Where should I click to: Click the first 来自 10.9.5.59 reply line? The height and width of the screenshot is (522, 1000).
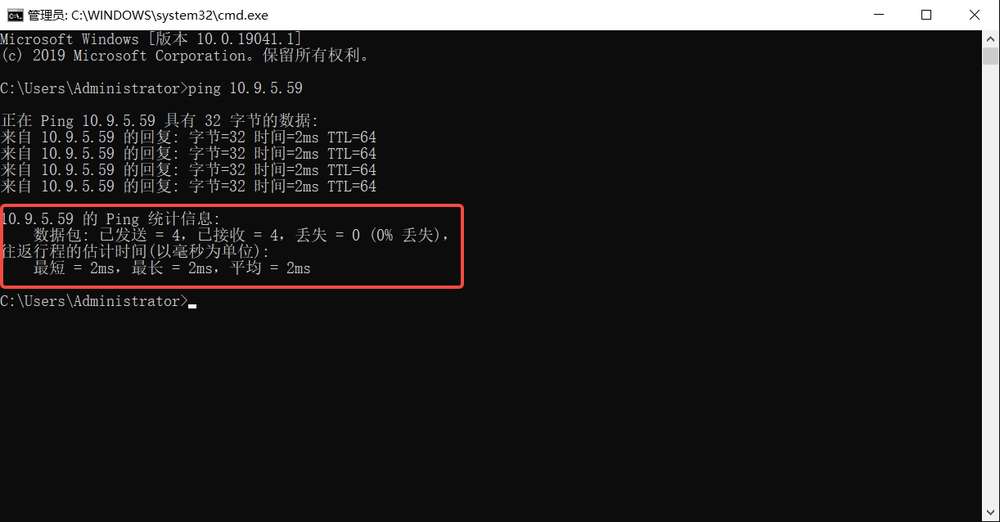click(189, 137)
